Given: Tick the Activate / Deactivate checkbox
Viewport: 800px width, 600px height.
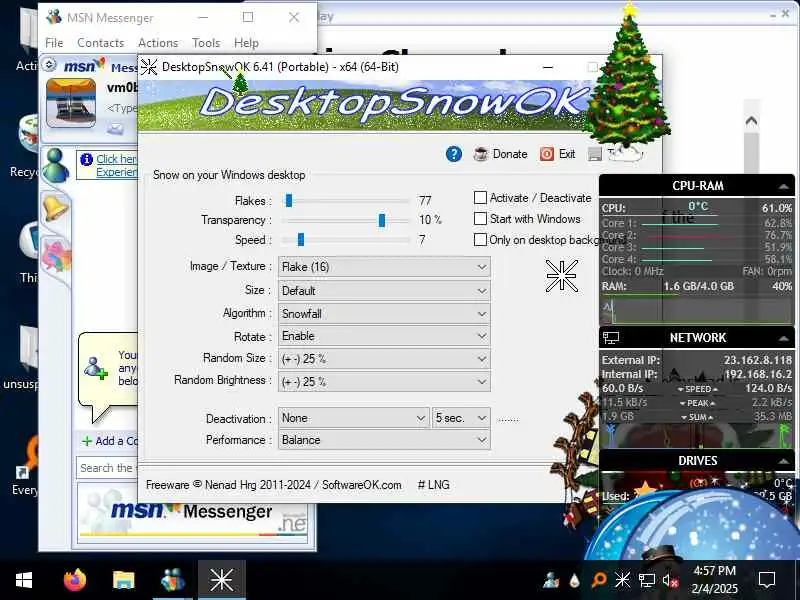Looking at the screenshot, I should (480, 197).
